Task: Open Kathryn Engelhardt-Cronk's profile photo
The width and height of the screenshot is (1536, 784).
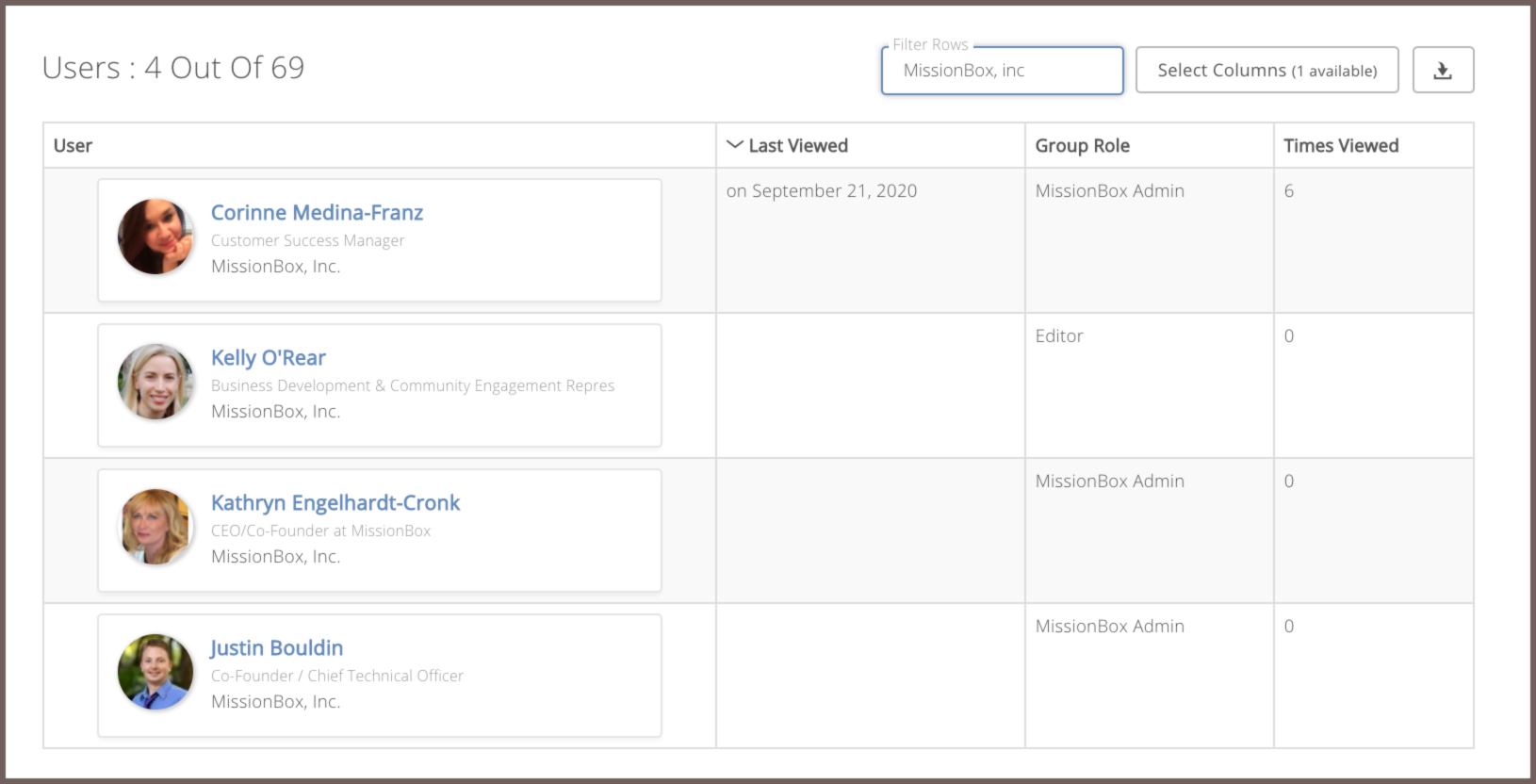Action: tap(155, 527)
